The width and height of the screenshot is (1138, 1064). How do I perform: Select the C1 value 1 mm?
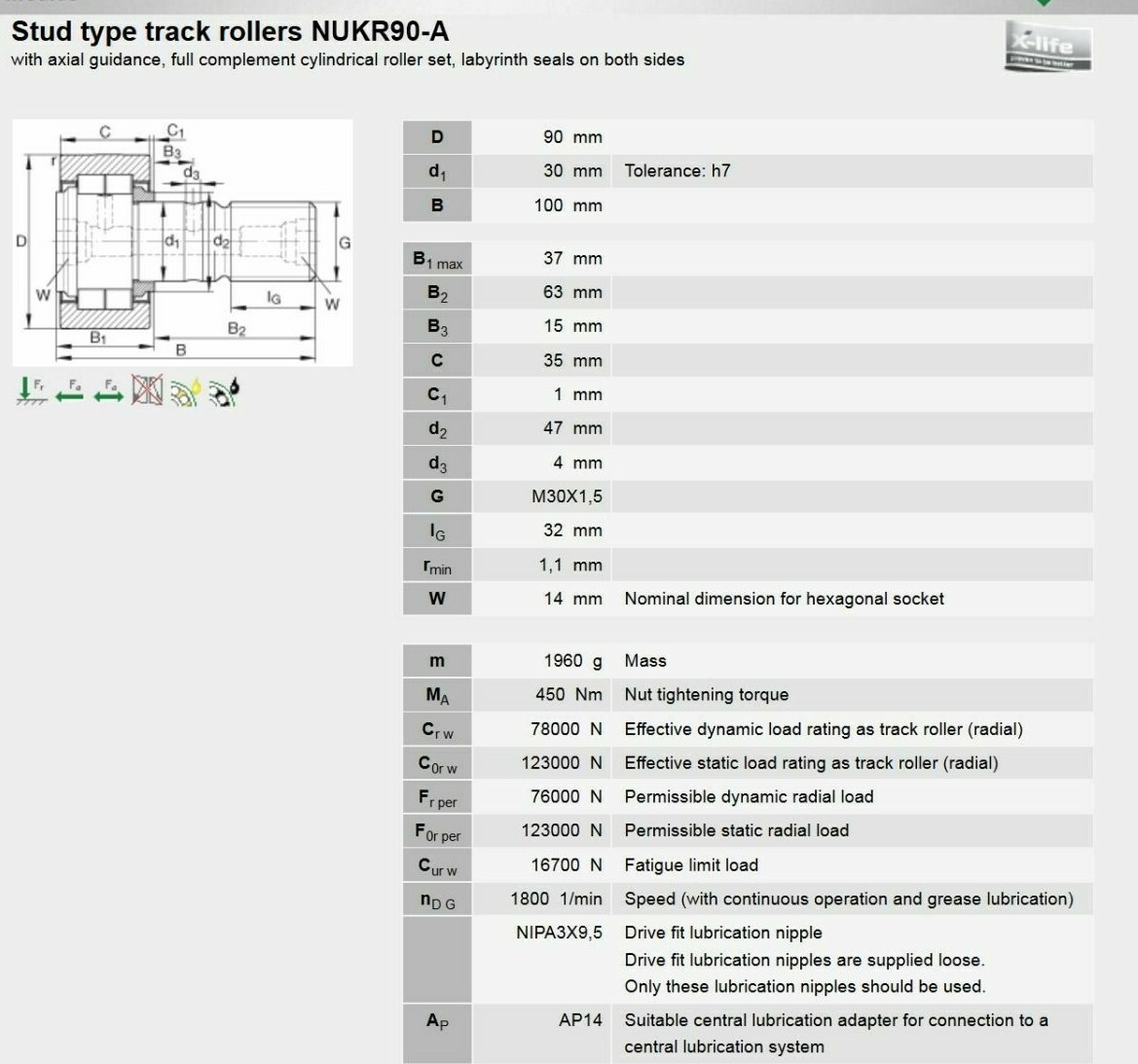pyautogui.click(x=577, y=394)
